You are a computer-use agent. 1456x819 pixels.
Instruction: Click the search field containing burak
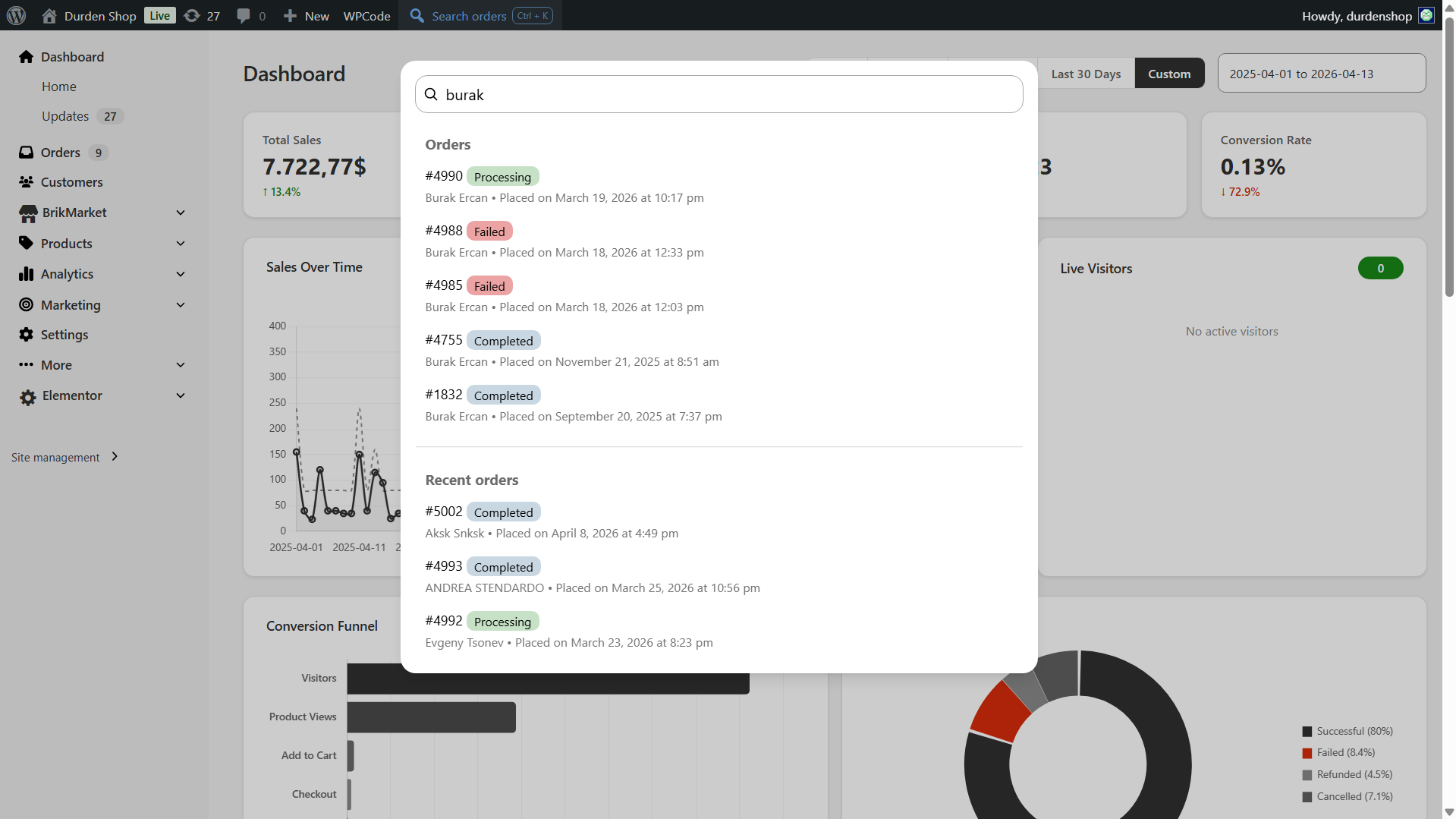click(719, 94)
